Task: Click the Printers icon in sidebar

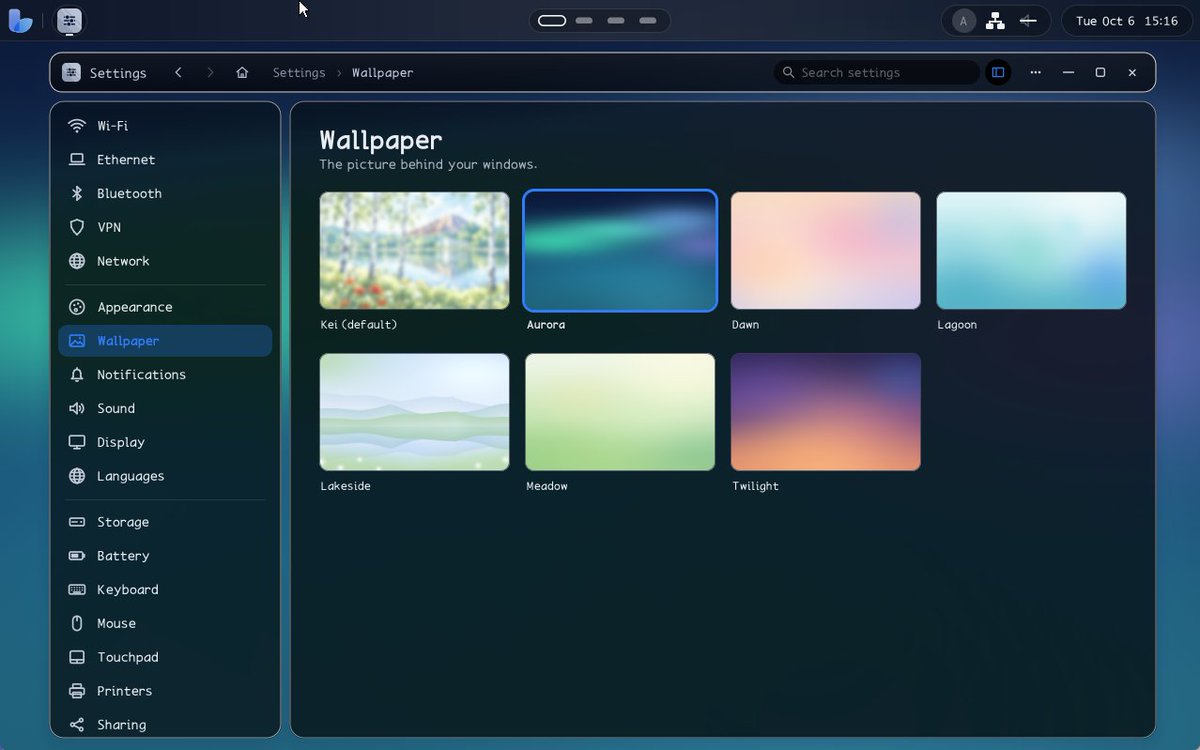Action: point(77,691)
